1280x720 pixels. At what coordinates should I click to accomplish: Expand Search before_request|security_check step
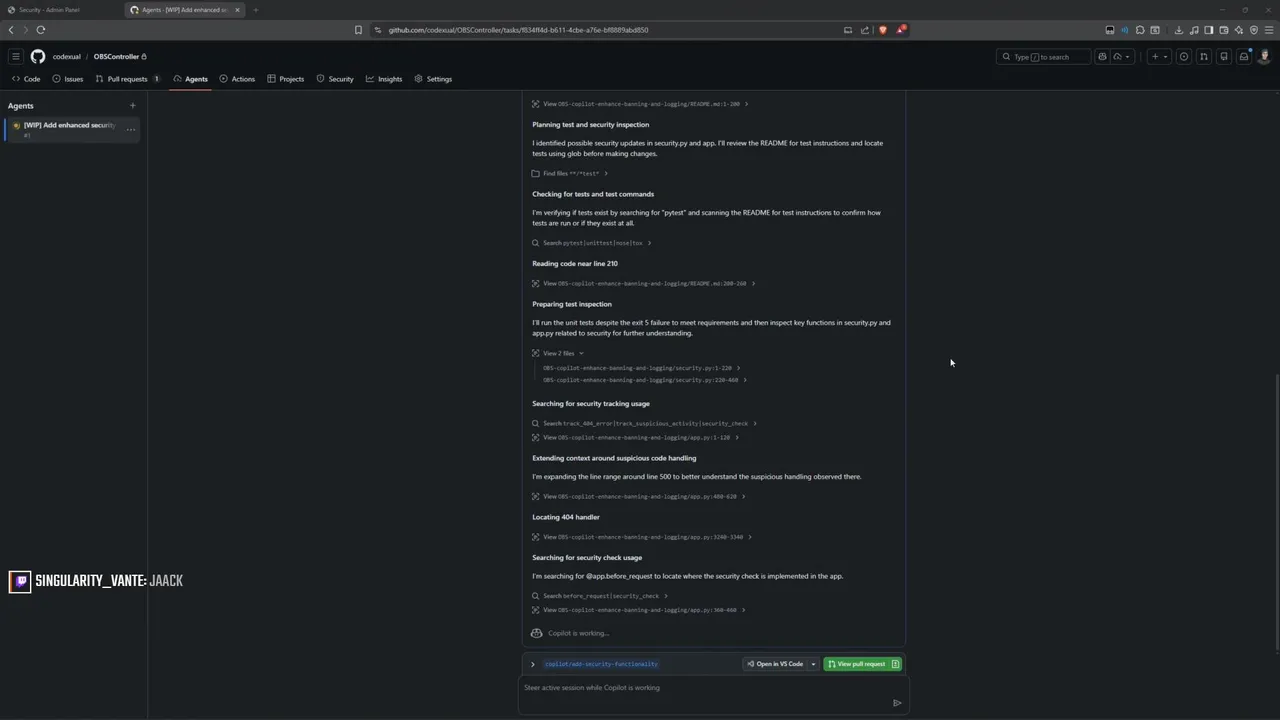pos(600,596)
